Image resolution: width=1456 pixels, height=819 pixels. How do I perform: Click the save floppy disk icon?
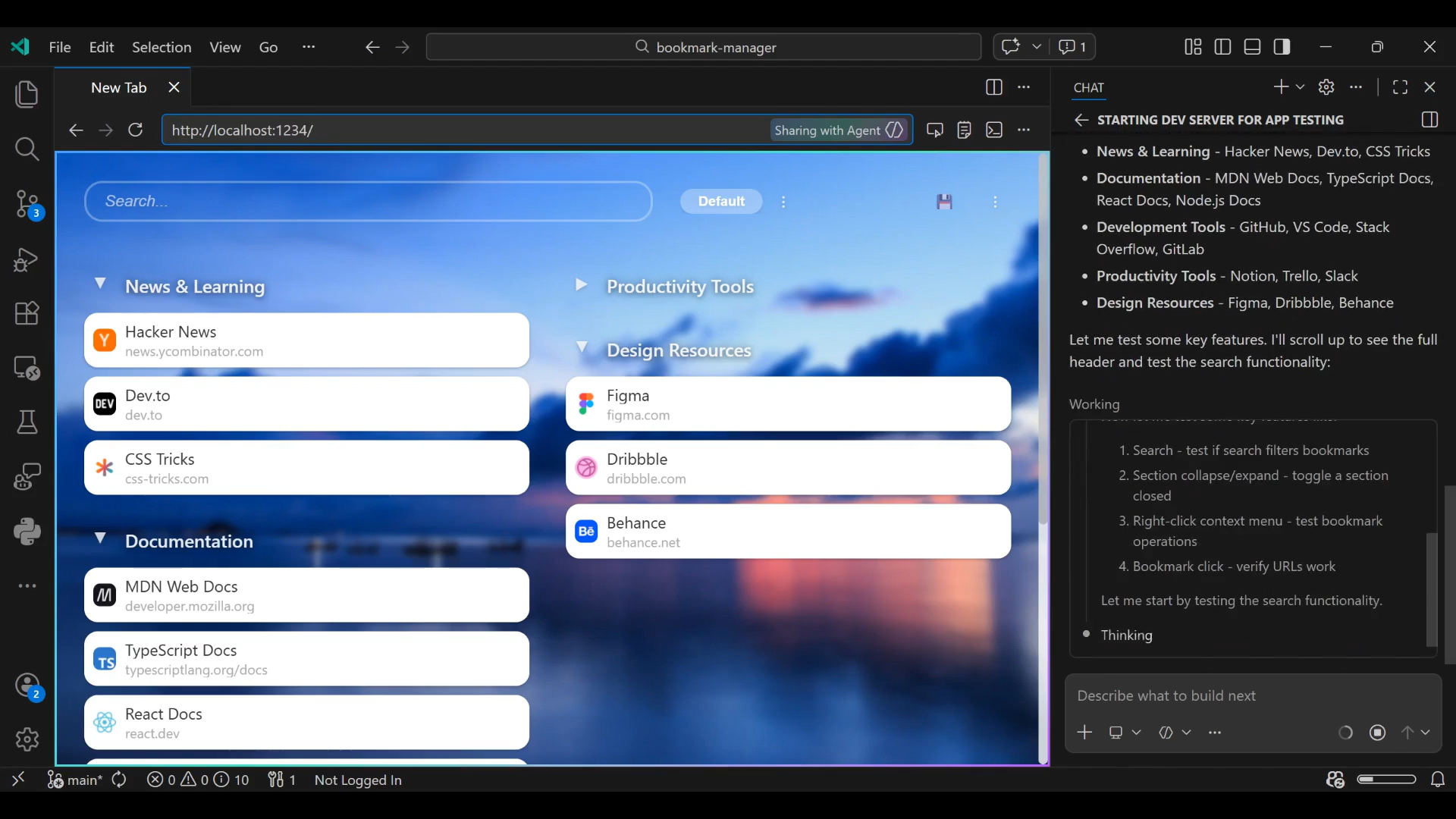pyautogui.click(x=944, y=202)
